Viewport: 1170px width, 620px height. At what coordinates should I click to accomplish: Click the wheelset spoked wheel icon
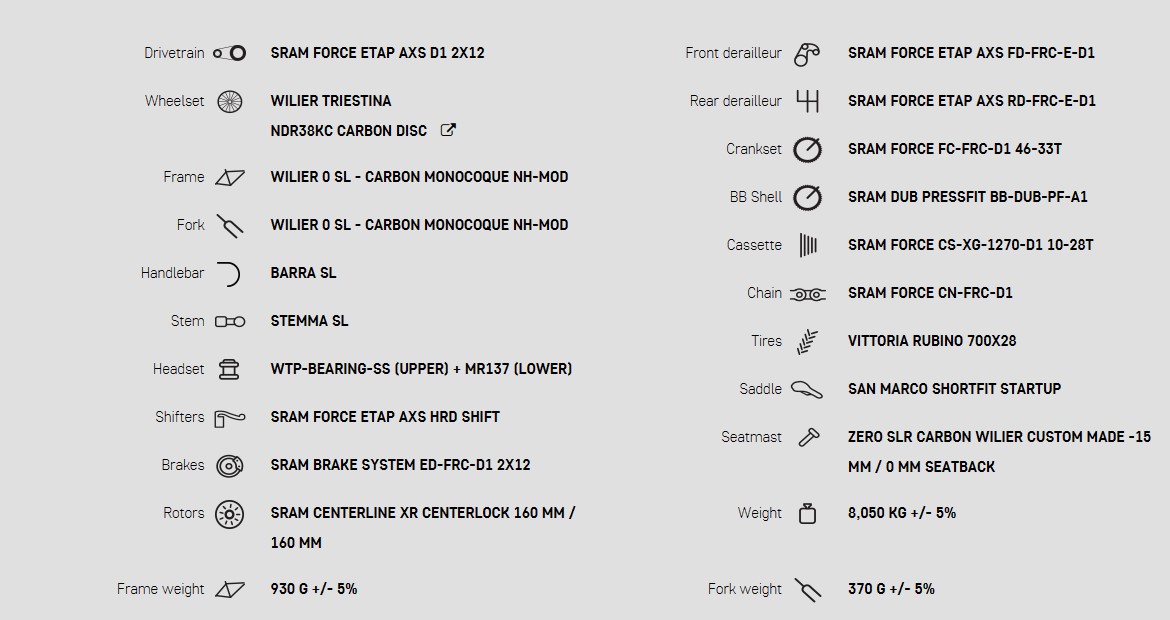click(230, 101)
